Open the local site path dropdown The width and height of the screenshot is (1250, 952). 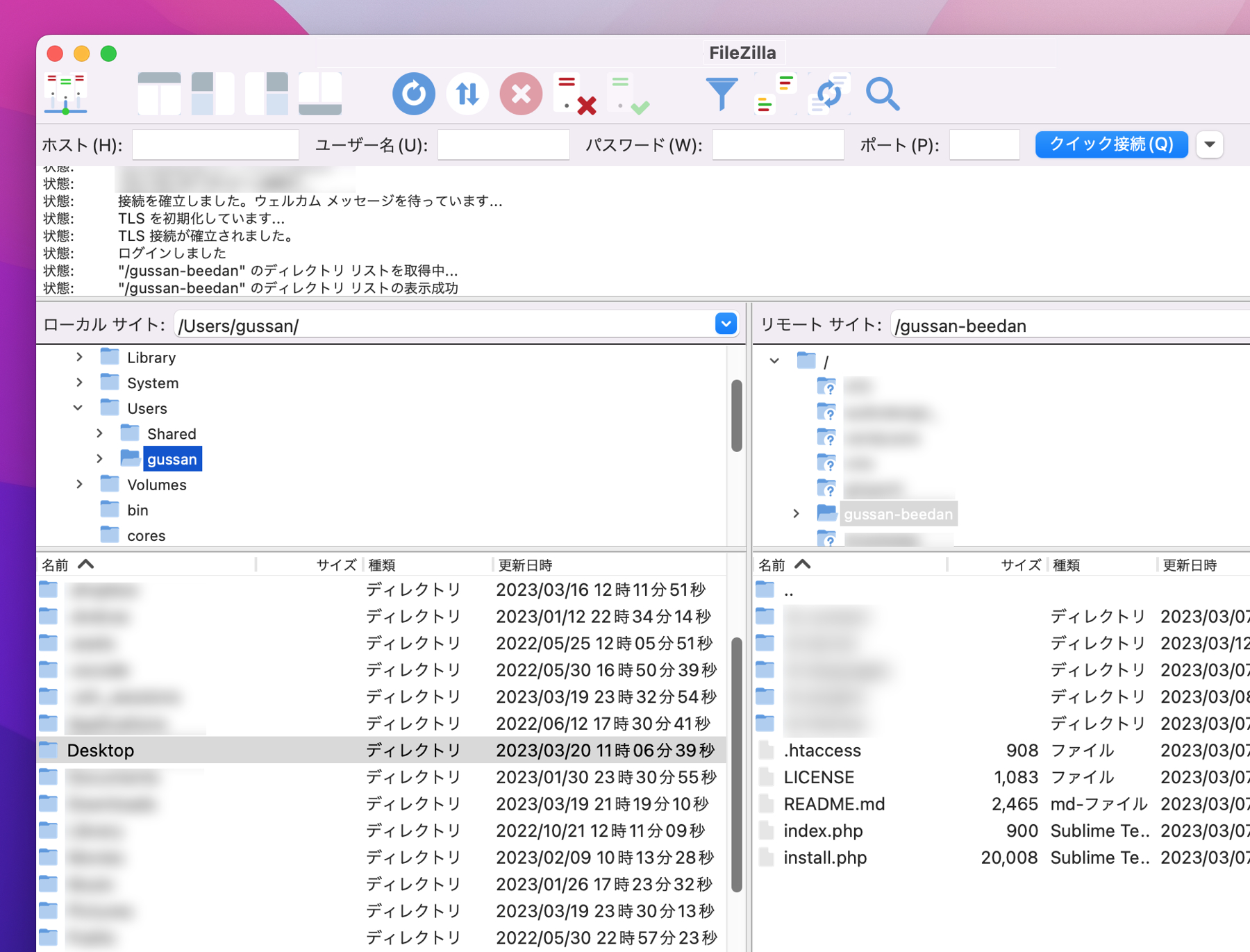point(725,324)
